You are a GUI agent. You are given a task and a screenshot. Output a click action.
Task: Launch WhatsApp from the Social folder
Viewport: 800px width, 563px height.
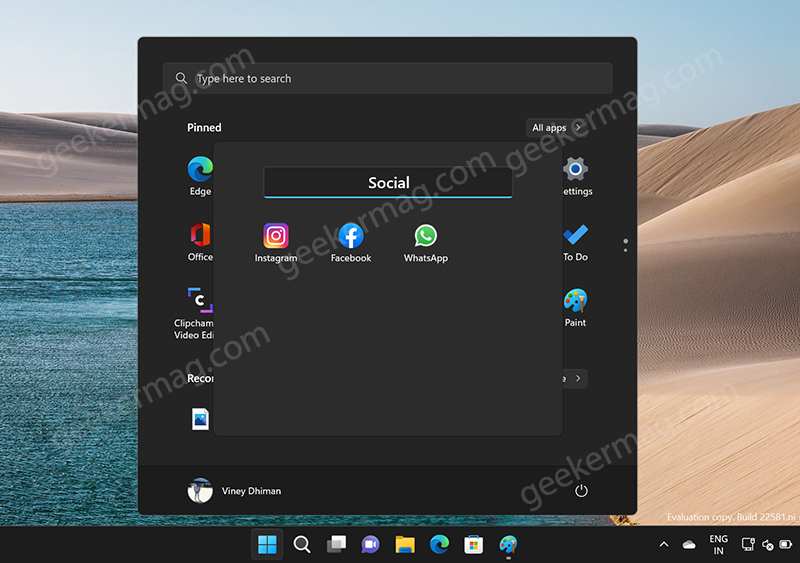point(426,243)
